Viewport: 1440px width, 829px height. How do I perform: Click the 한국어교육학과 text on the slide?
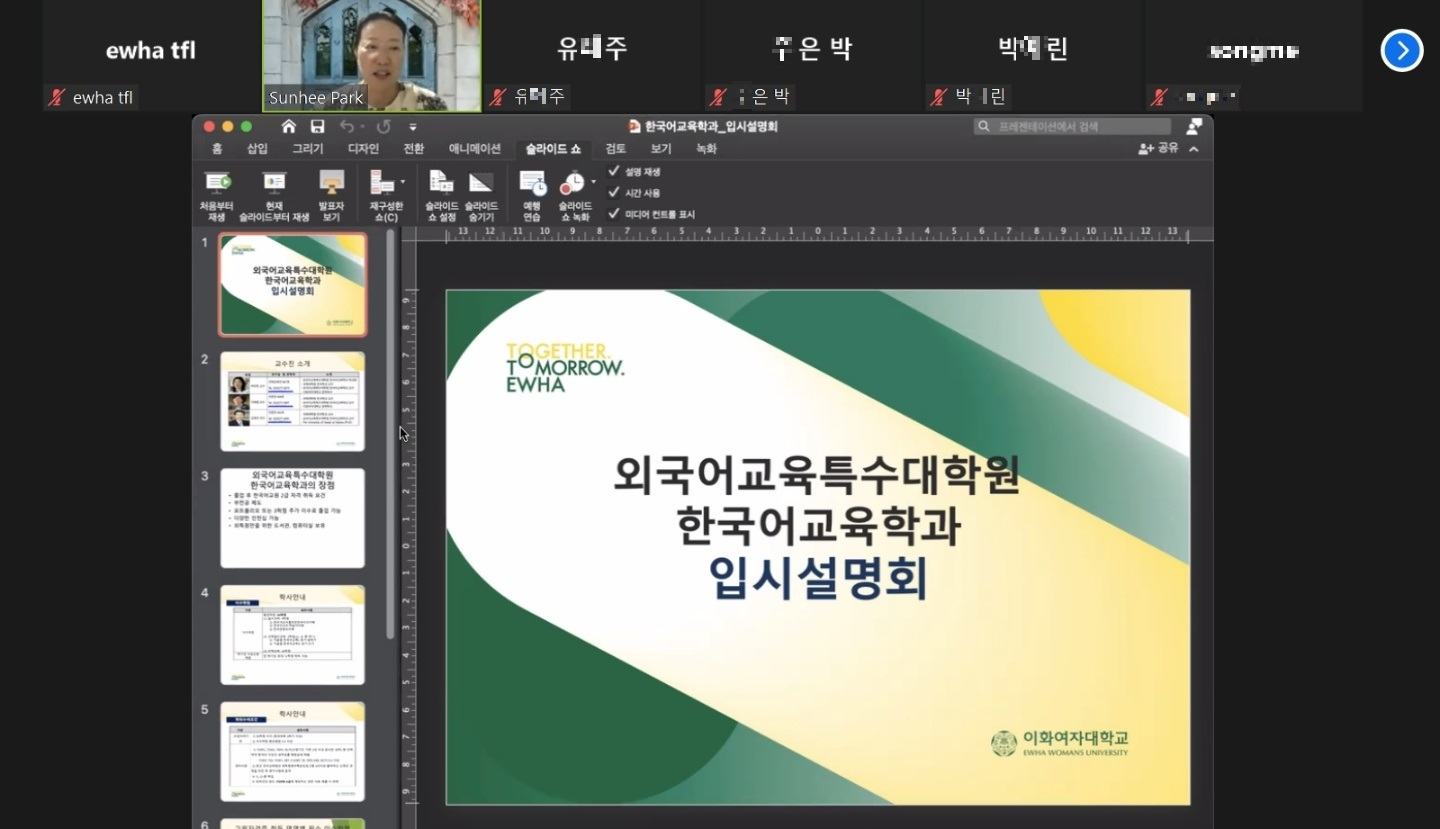click(x=818, y=526)
